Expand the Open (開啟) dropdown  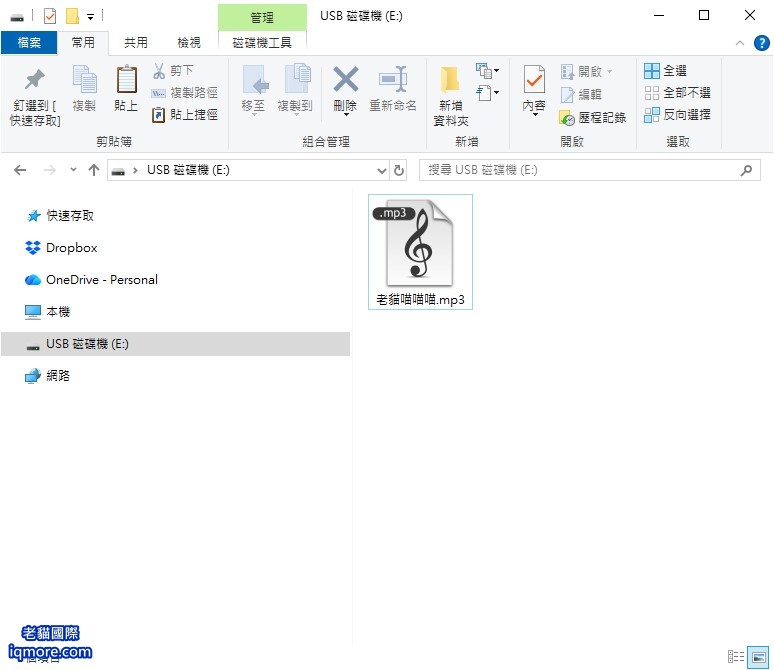pos(610,72)
